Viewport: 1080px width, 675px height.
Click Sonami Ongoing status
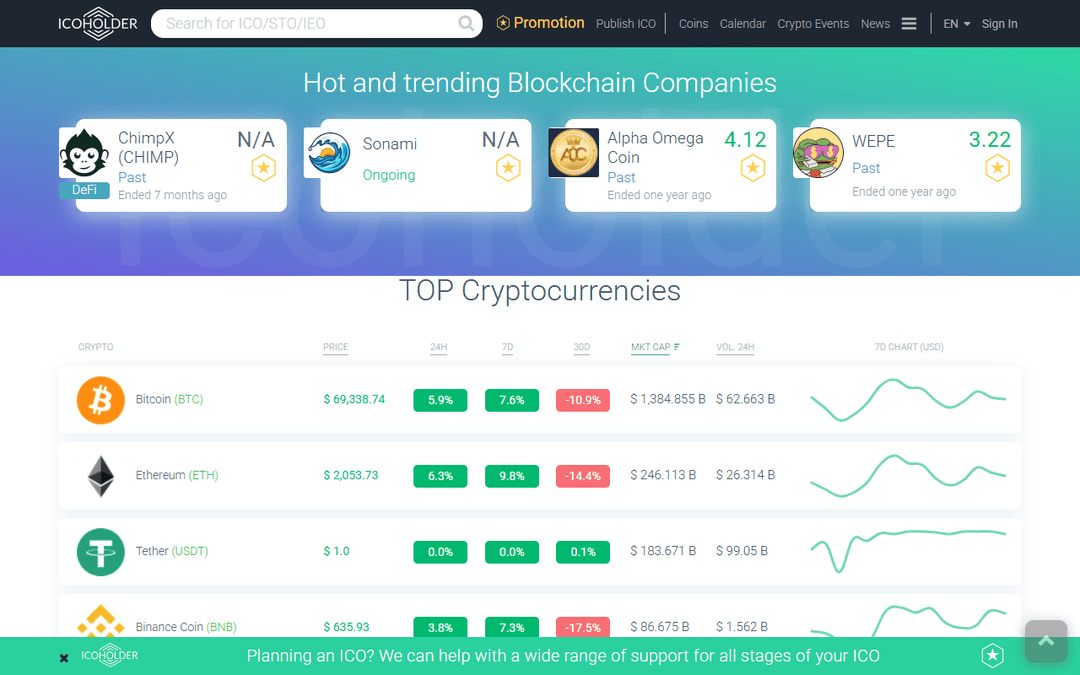click(389, 175)
